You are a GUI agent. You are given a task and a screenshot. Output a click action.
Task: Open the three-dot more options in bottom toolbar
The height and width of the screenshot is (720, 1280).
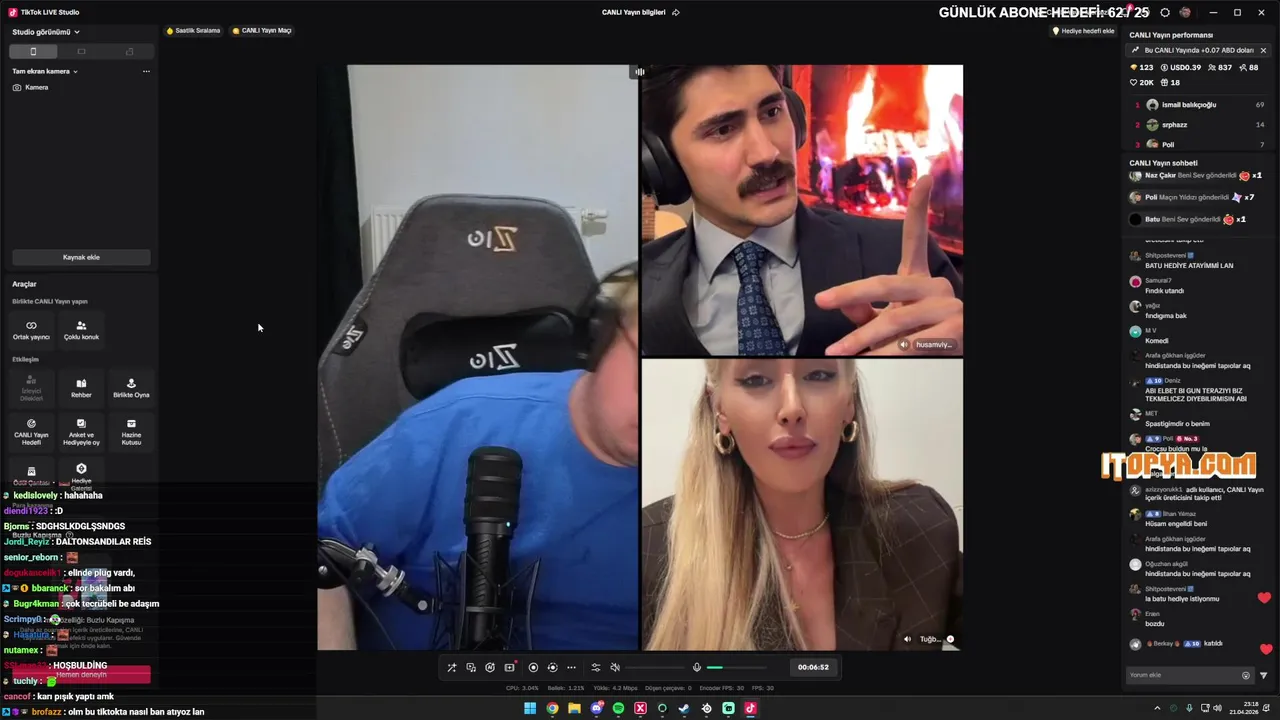571,667
